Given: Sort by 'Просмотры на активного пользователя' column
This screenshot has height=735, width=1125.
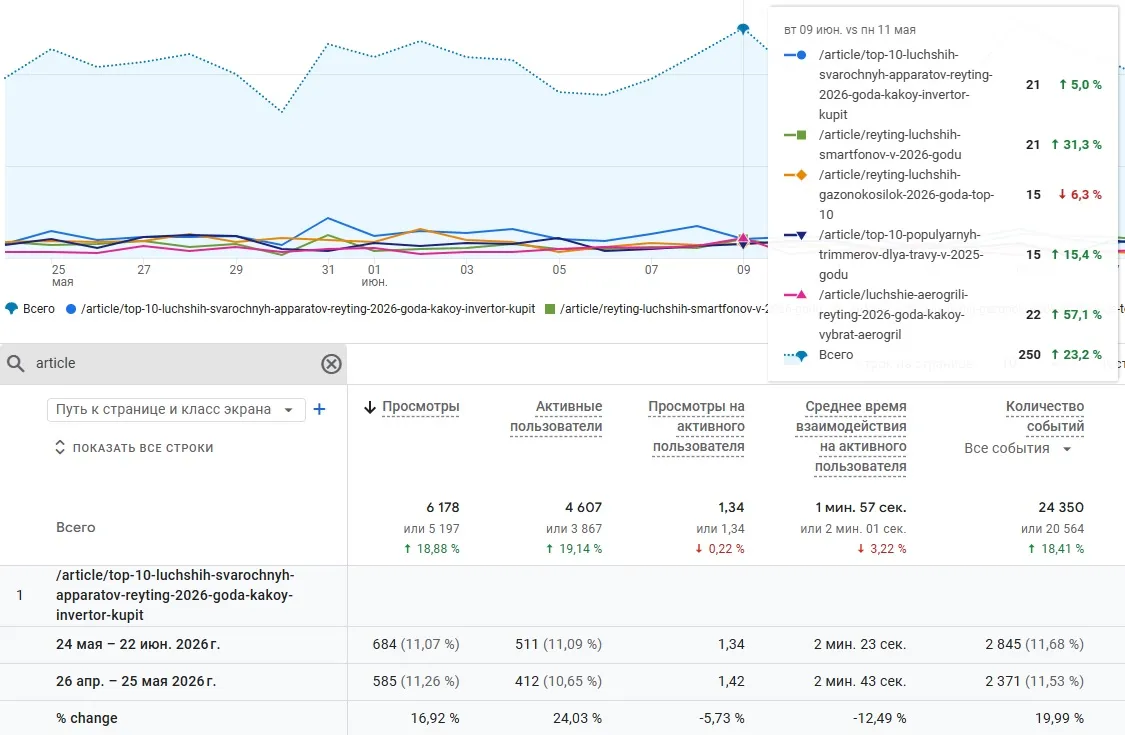Looking at the screenshot, I should (698, 426).
